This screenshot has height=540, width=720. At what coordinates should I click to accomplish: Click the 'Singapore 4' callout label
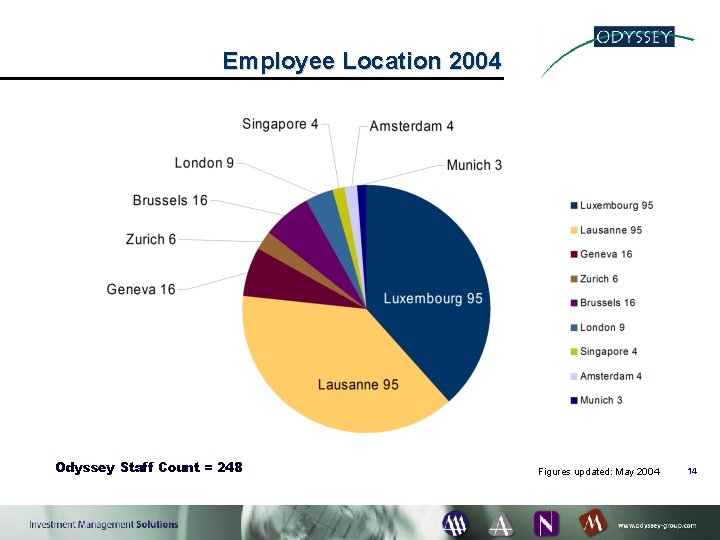pyautogui.click(x=280, y=124)
